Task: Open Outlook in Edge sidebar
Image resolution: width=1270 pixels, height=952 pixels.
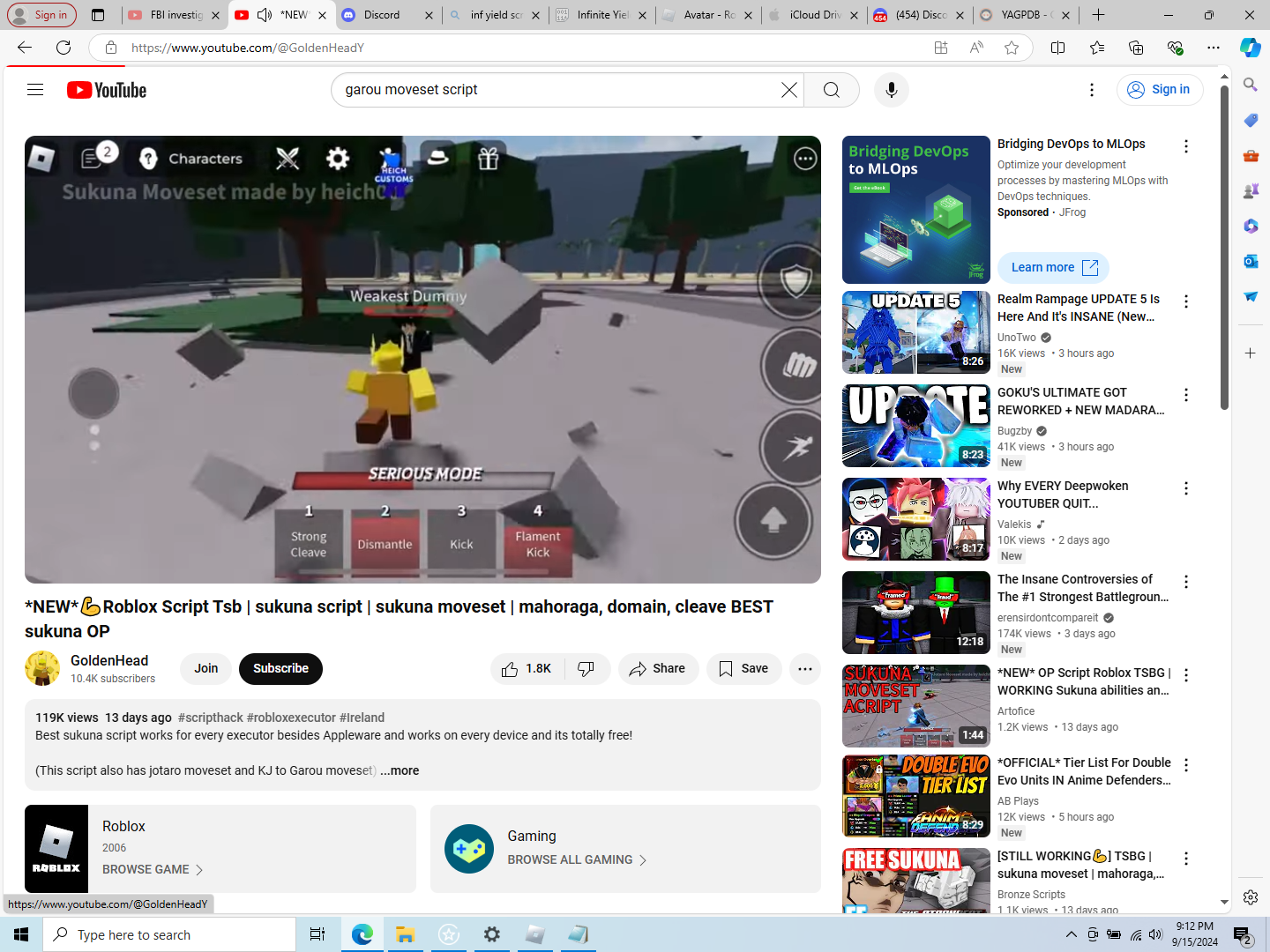Action: (1251, 261)
